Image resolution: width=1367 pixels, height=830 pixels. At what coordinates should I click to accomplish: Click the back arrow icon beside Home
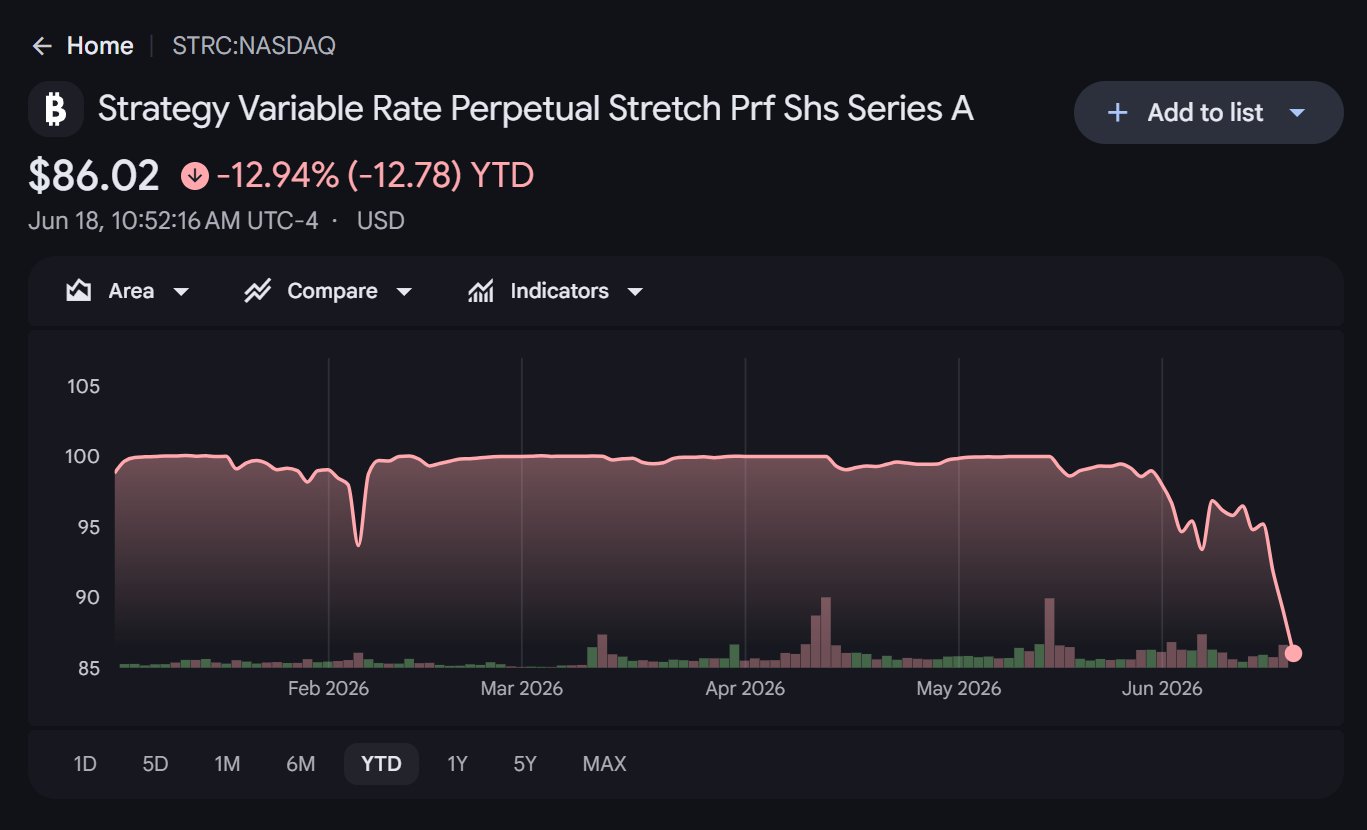point(41,46)
